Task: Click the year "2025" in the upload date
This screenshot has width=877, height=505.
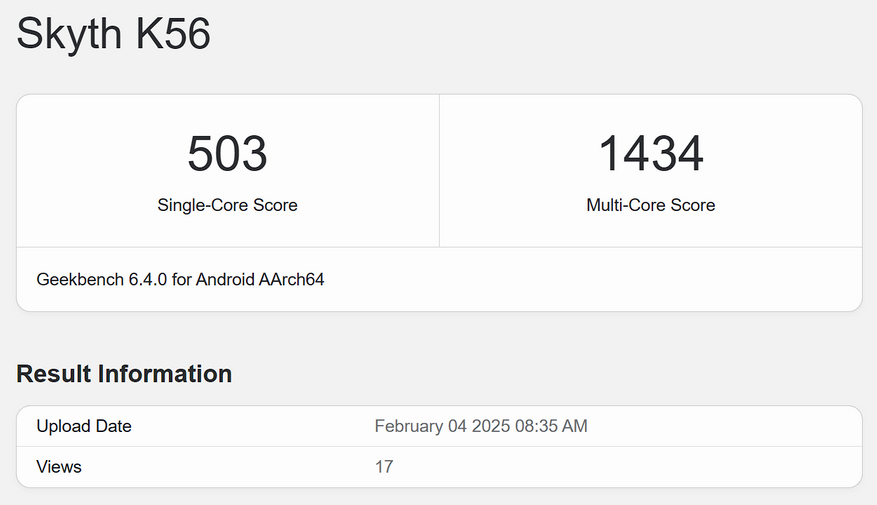Action: pyautogui.click(x=491, y=426)
